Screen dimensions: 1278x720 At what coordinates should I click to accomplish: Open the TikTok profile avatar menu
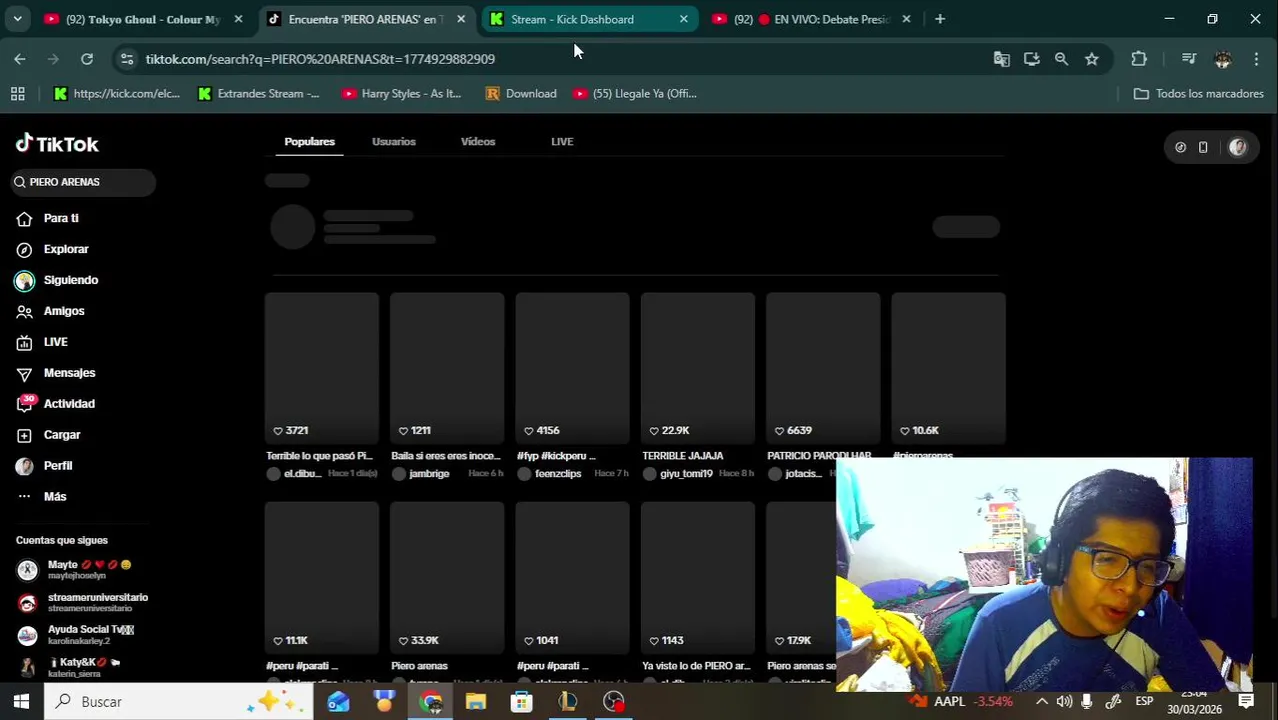tap(1238, 147)
